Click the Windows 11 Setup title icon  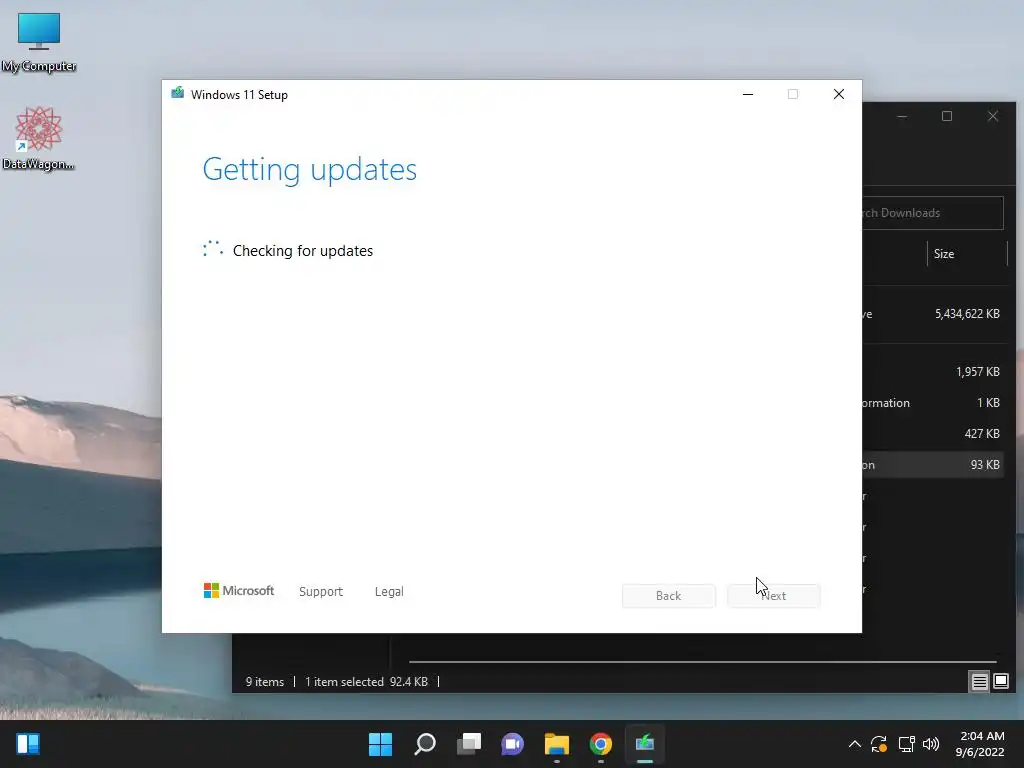pos(177,93)
